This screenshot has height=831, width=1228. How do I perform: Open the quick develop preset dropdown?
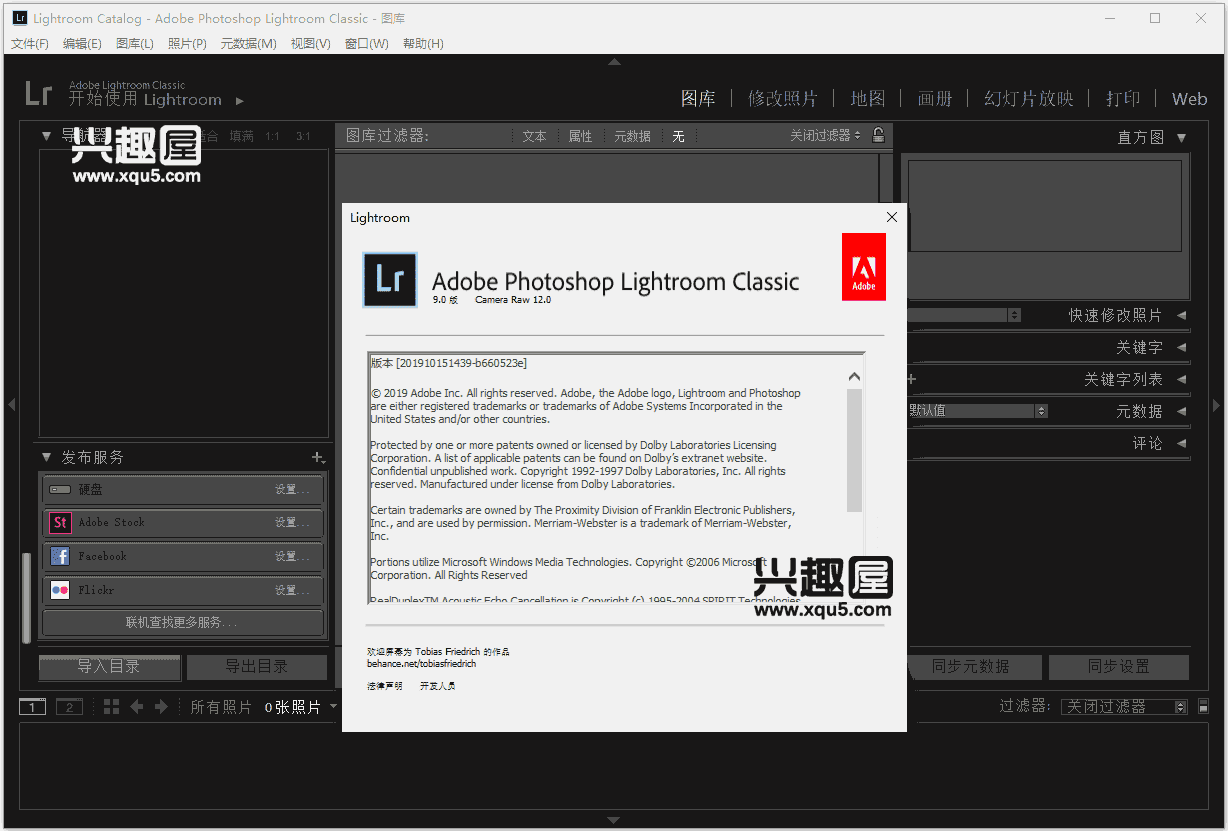click(964, 315)
